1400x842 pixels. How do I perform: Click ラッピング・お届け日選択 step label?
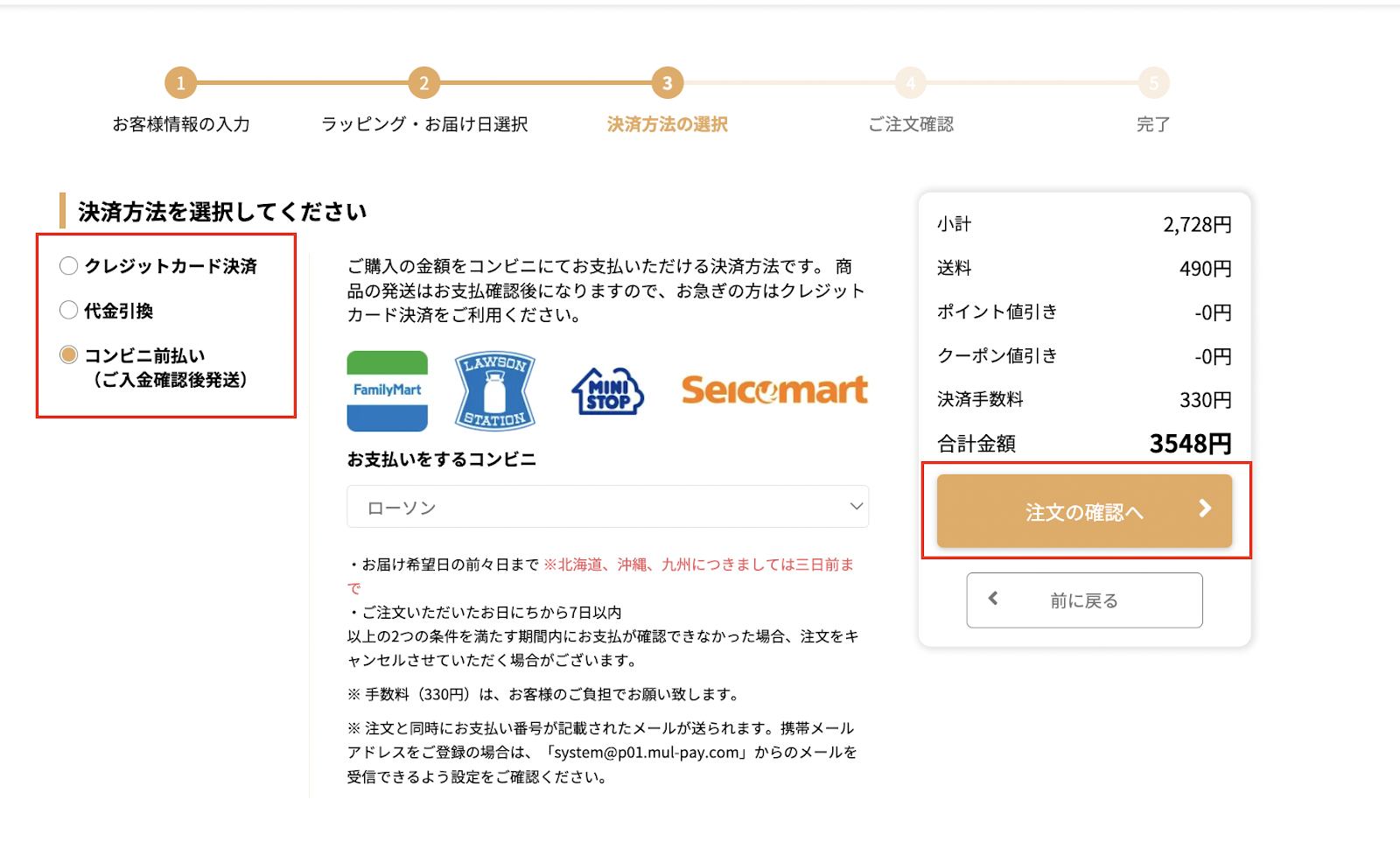click(424, 124)
